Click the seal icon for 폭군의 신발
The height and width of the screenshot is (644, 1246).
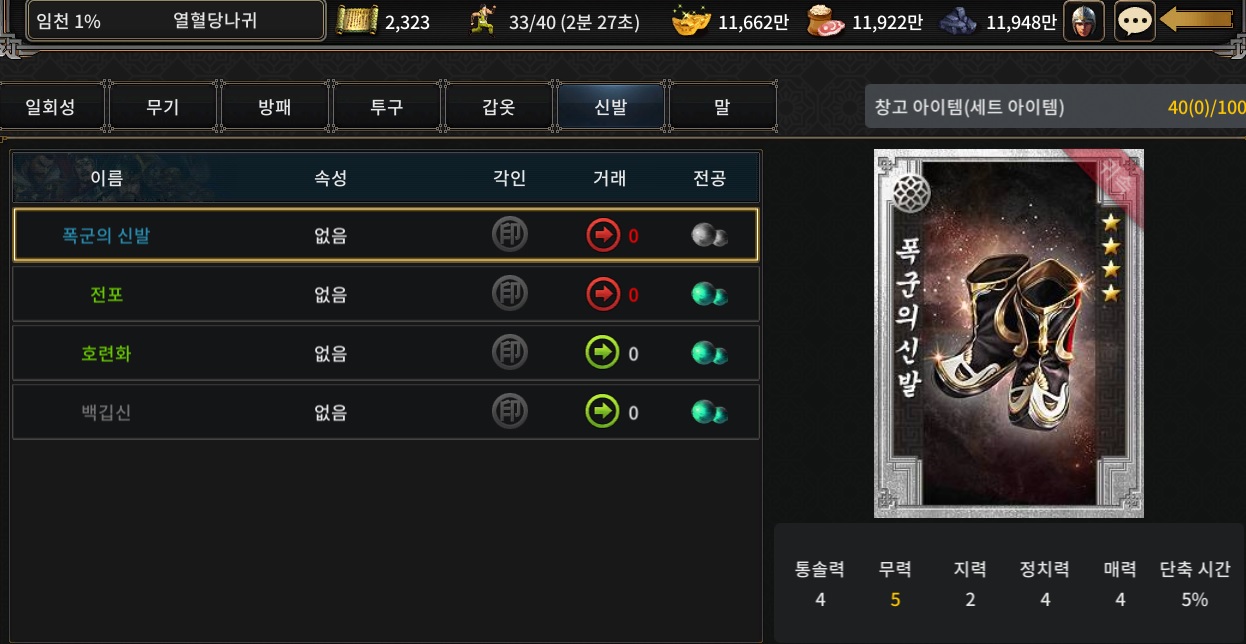tap(510, 235)
